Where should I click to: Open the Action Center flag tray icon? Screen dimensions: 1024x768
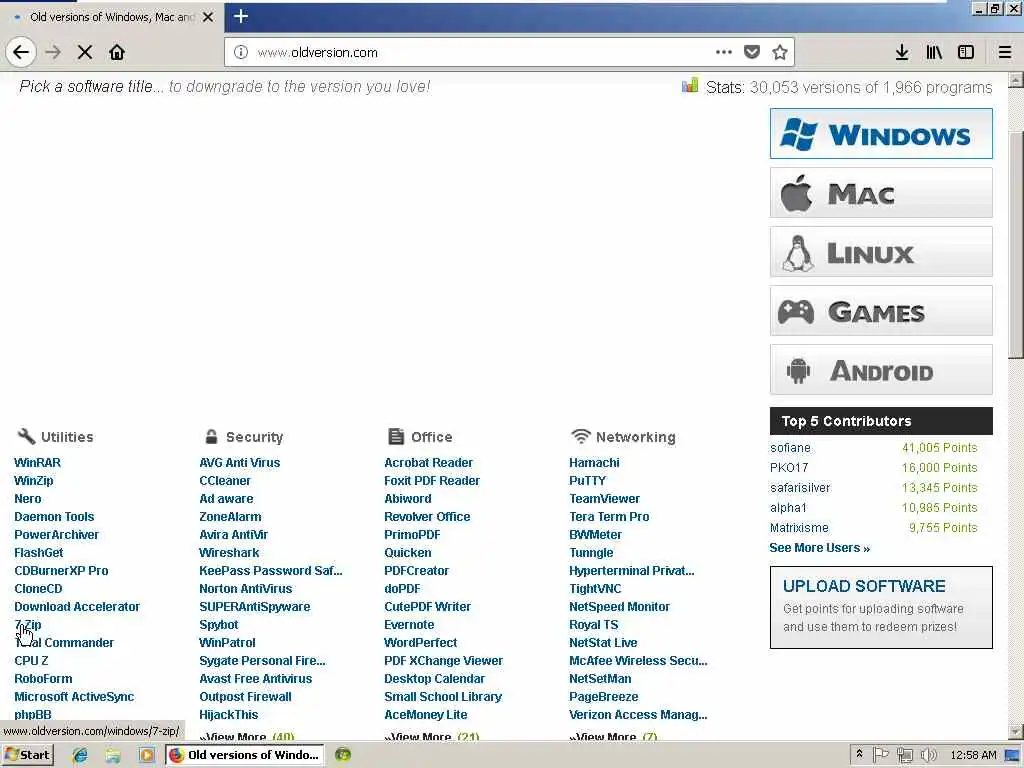point(881,755)
